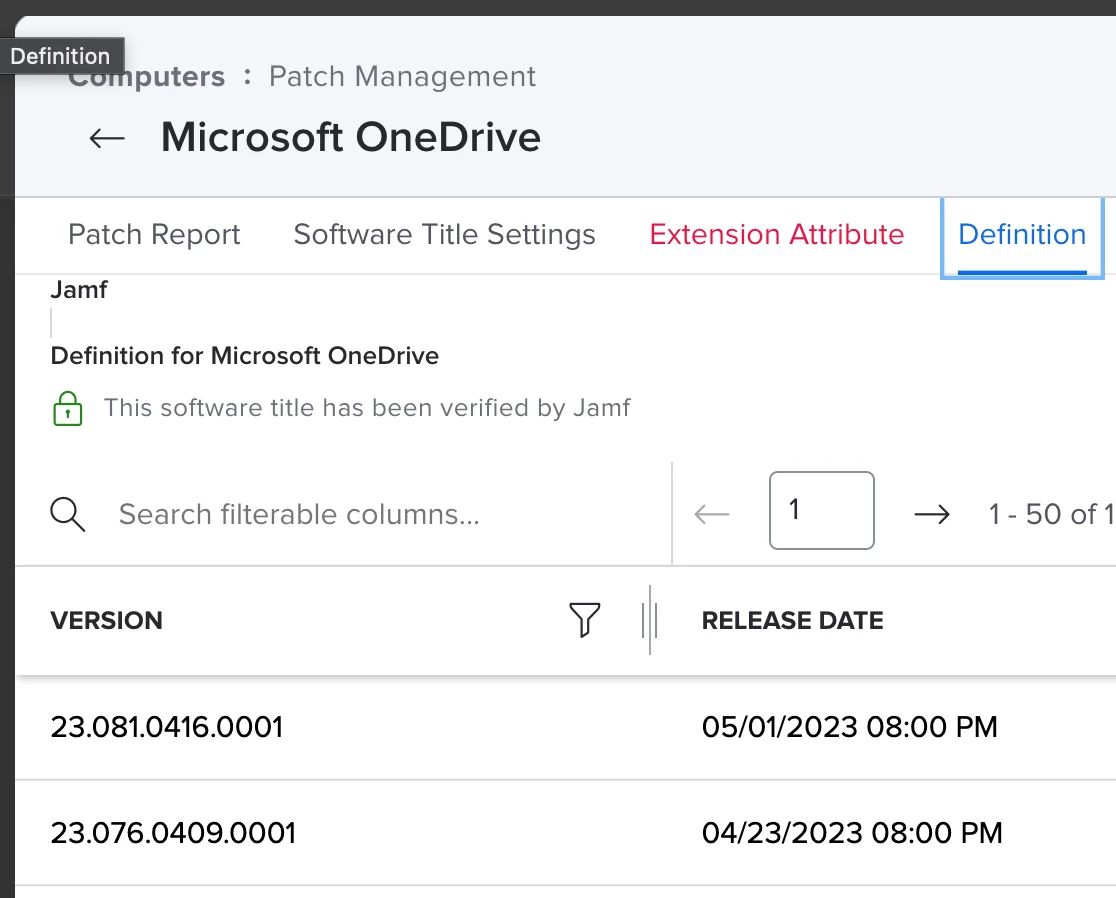
Task: Click the 'verified by Jamf' message
Action: 367,408
